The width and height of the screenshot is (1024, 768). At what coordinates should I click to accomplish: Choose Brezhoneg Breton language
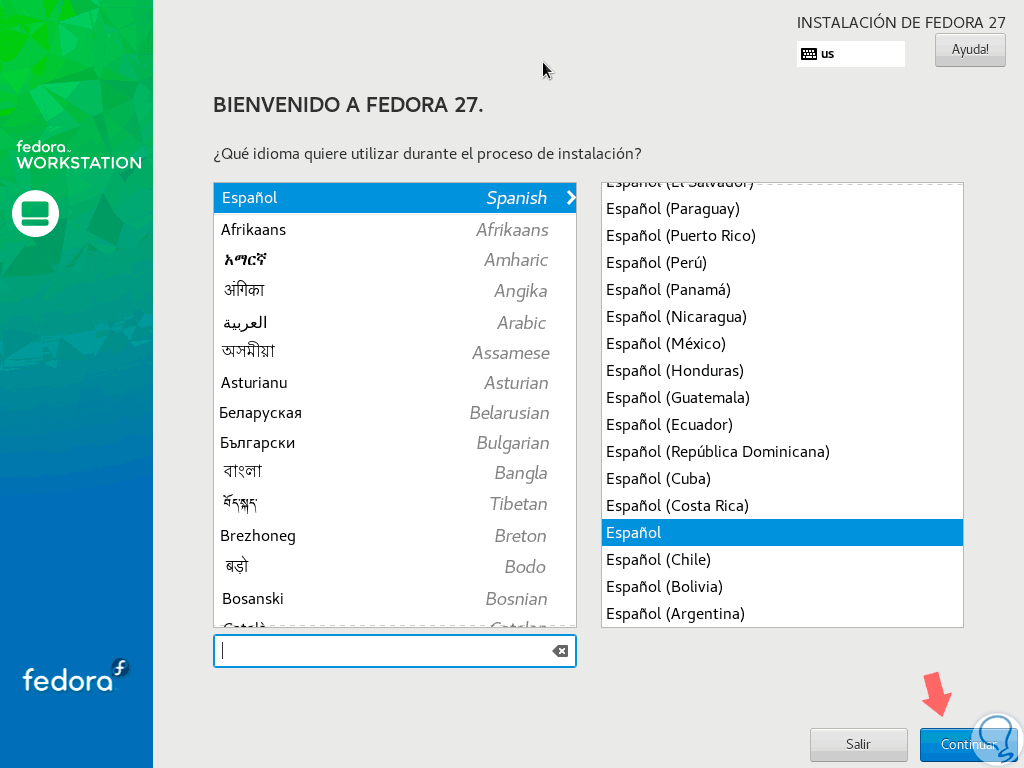394,536
